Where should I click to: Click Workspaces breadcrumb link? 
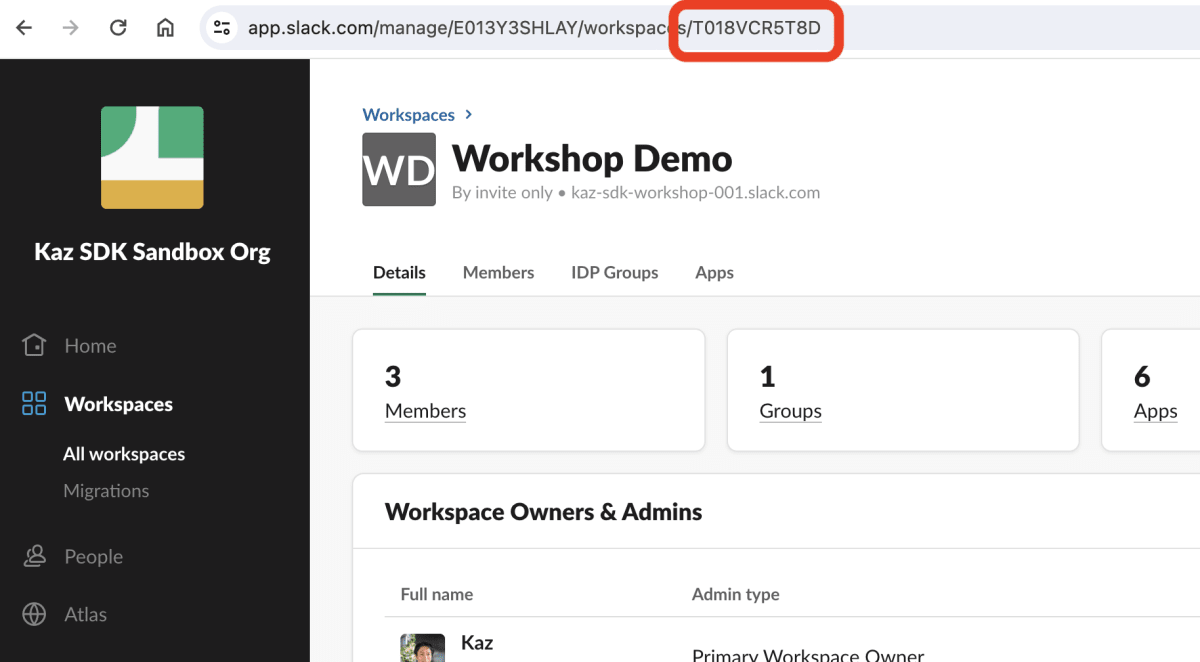(409, 115)
